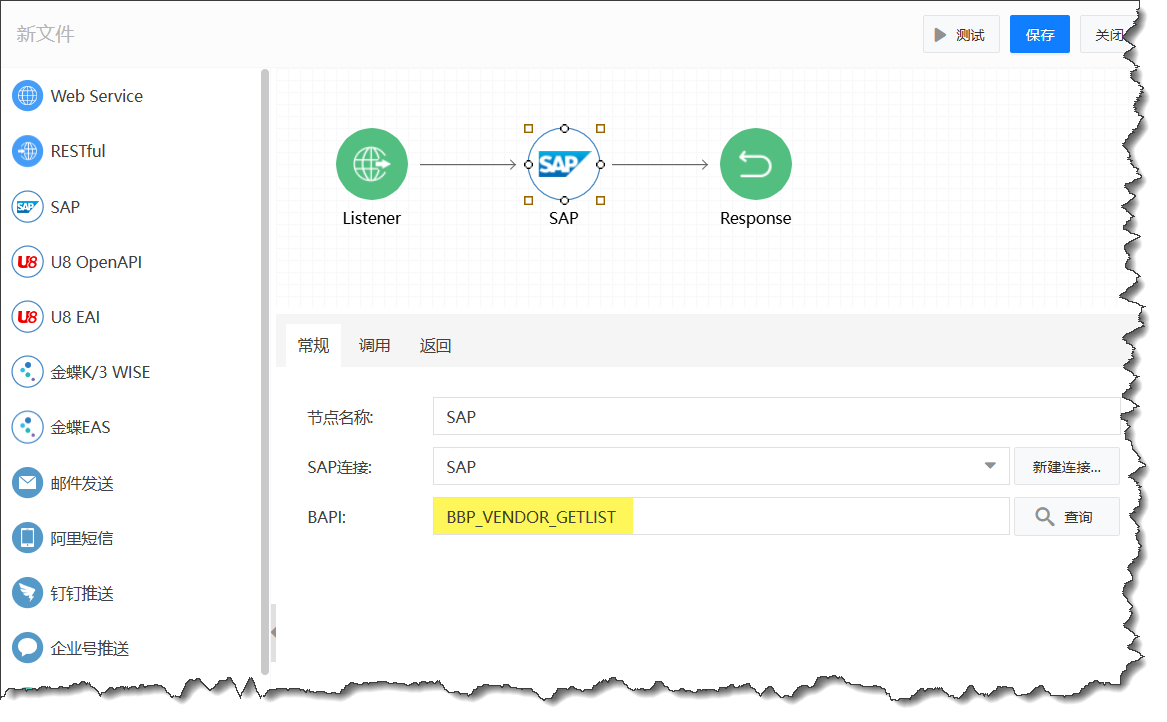Click the 保存 save button

1039,35
